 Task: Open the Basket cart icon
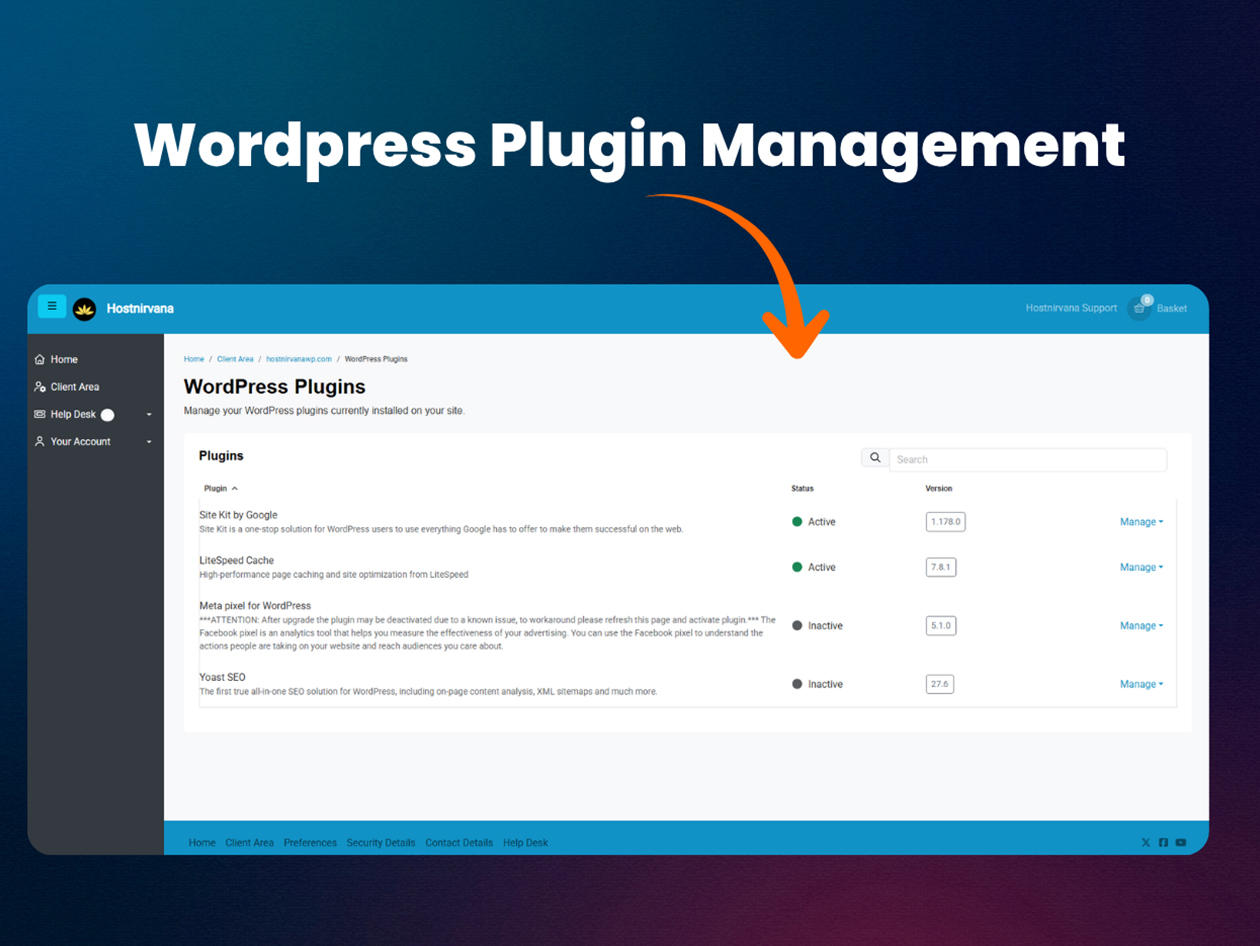[1139, 308]
